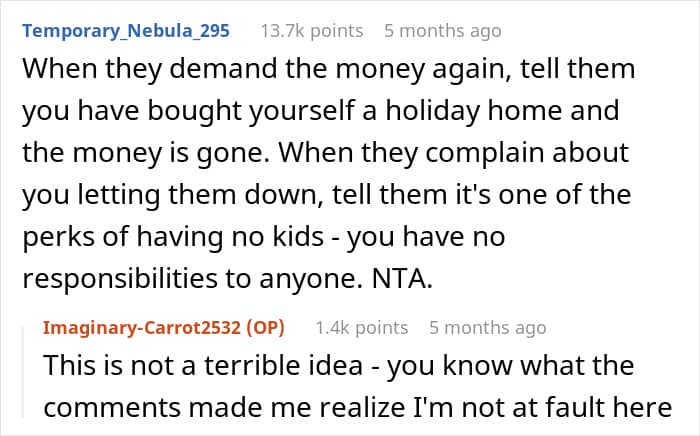The height and width of the screenshot is (436, 700).
Task: Click the phrase 'tell them it's one of the'
Action: [481, 195]
